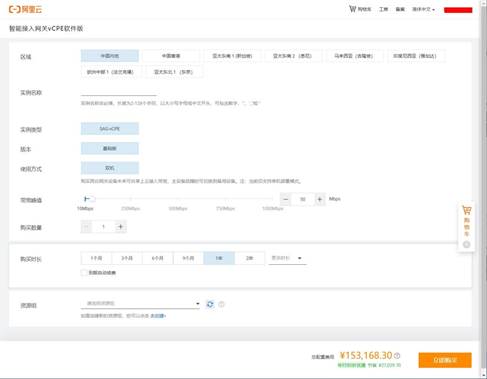Select 马来西亚 (吉隆坡) region
The width and height of the screenshot is (487, 379).
(x=354, y=56)
